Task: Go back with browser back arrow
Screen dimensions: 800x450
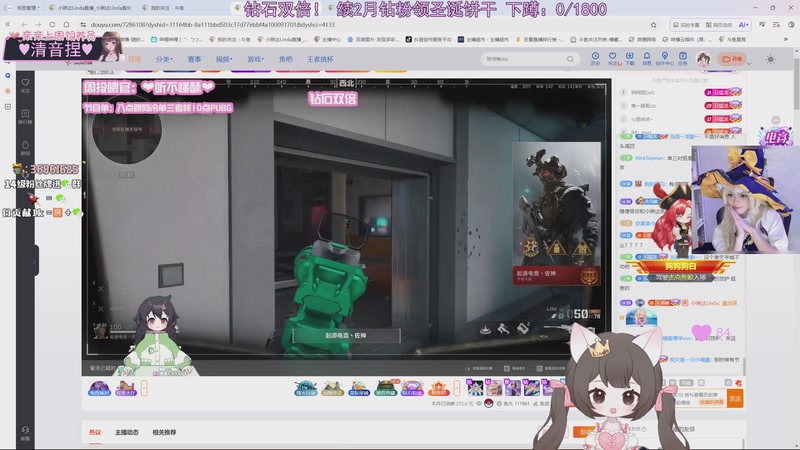Action: coord(24,24)
